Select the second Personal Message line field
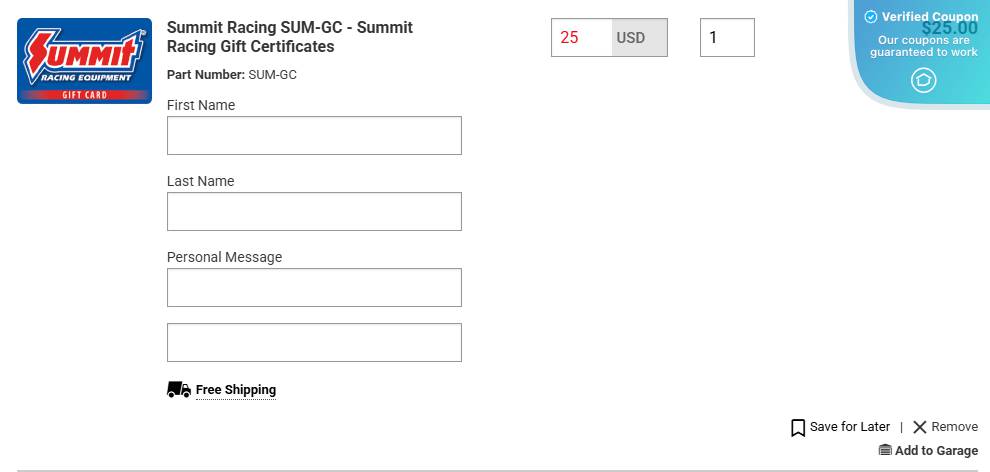 click(314, 343)
